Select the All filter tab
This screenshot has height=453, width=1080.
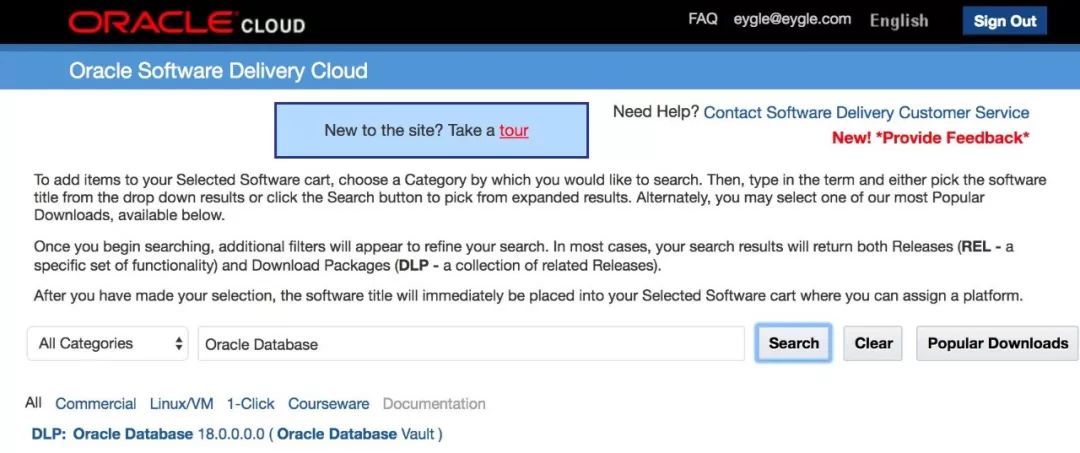point(34,403)
